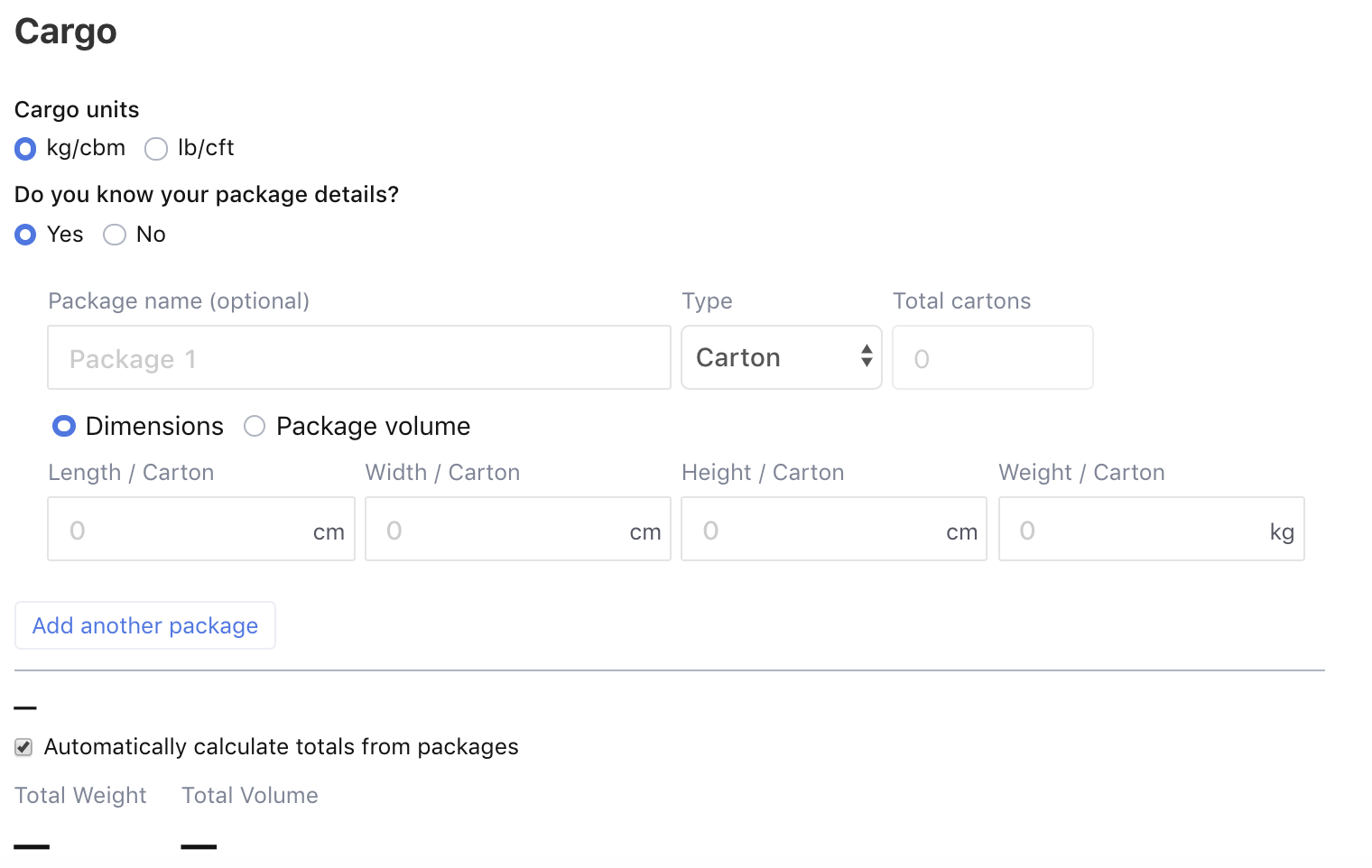The height and width of the screenshot is (868, 1372).
Task: Click the kg/cbm label text
Action: (x=86, y=148)
